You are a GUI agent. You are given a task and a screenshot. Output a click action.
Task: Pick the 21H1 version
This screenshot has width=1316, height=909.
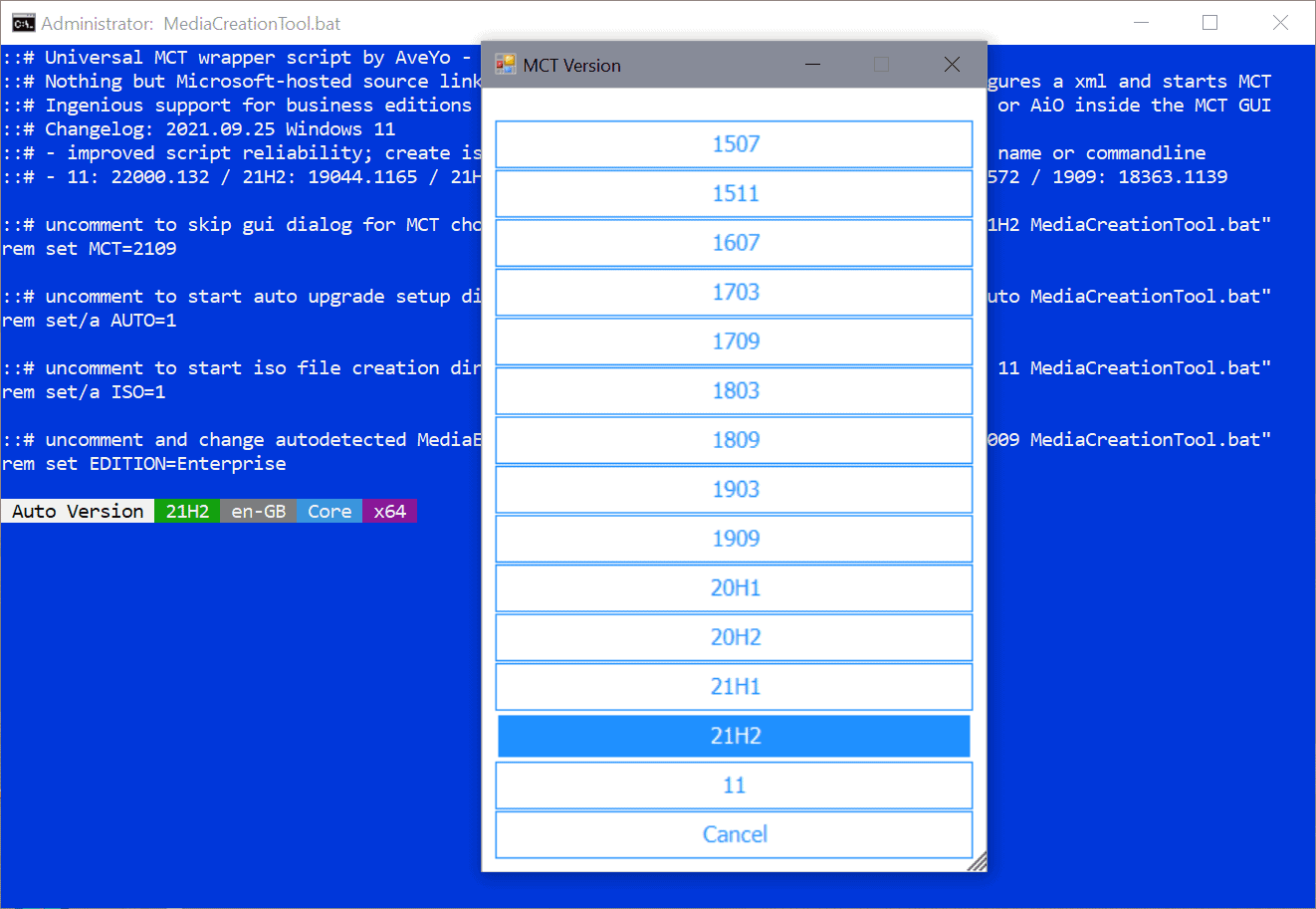tap(734, 686)
